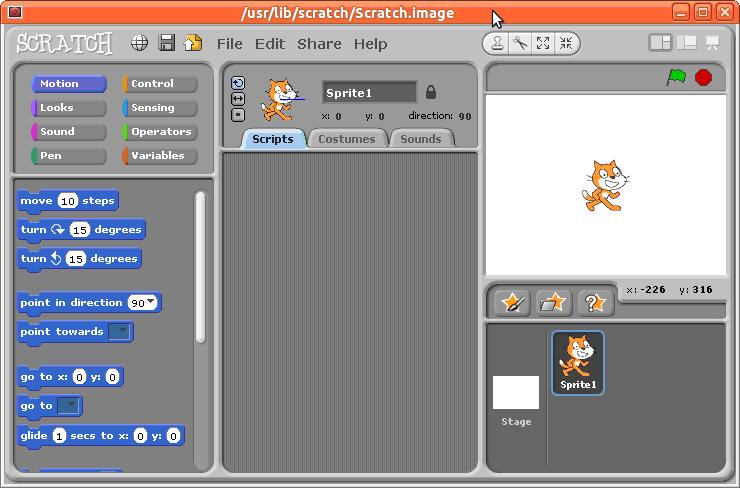Viewport: 740px width, 488px height.
Task: Open the point towards target dropdown
Action: pos(120,331)
